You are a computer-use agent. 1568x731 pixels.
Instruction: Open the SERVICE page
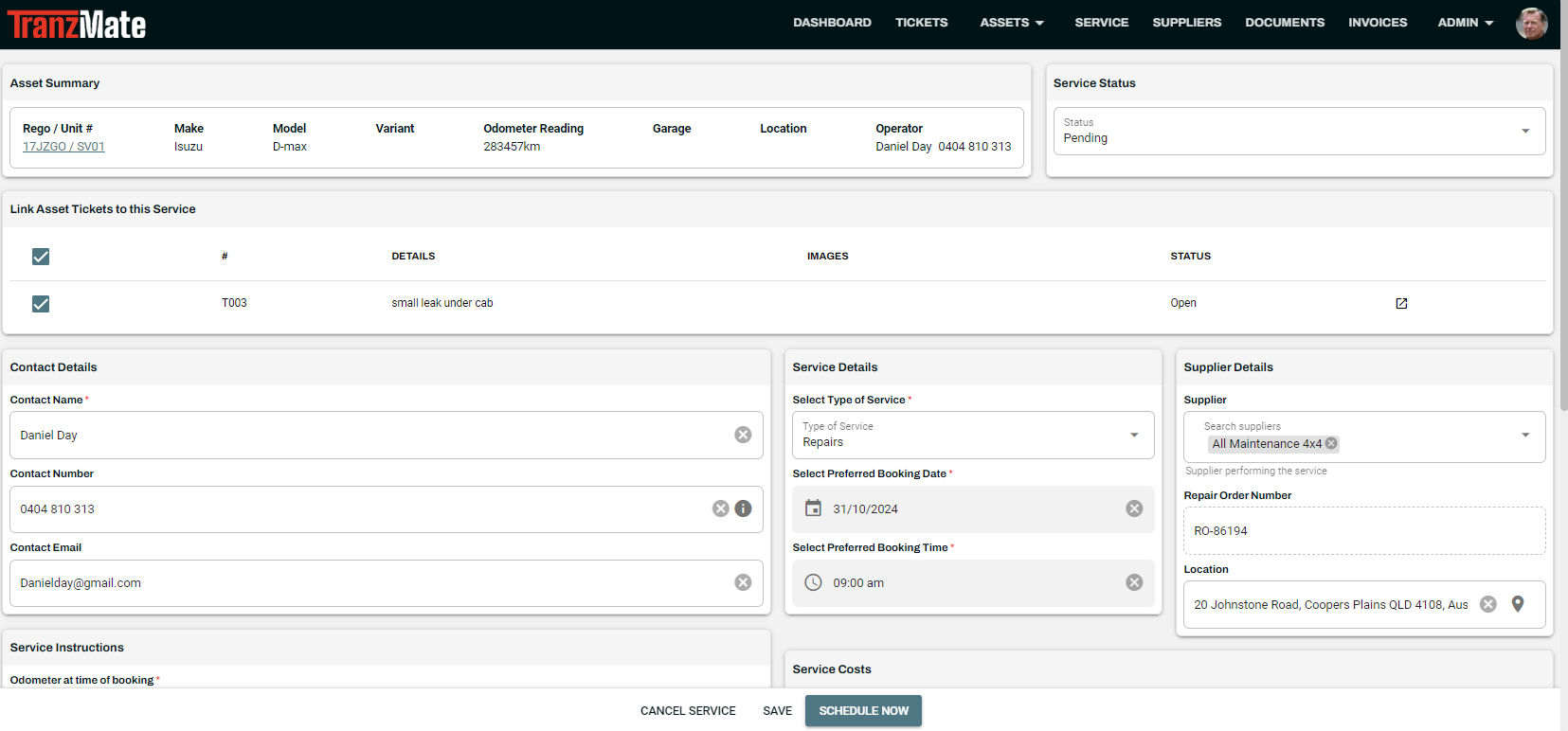click(1101, 23)
